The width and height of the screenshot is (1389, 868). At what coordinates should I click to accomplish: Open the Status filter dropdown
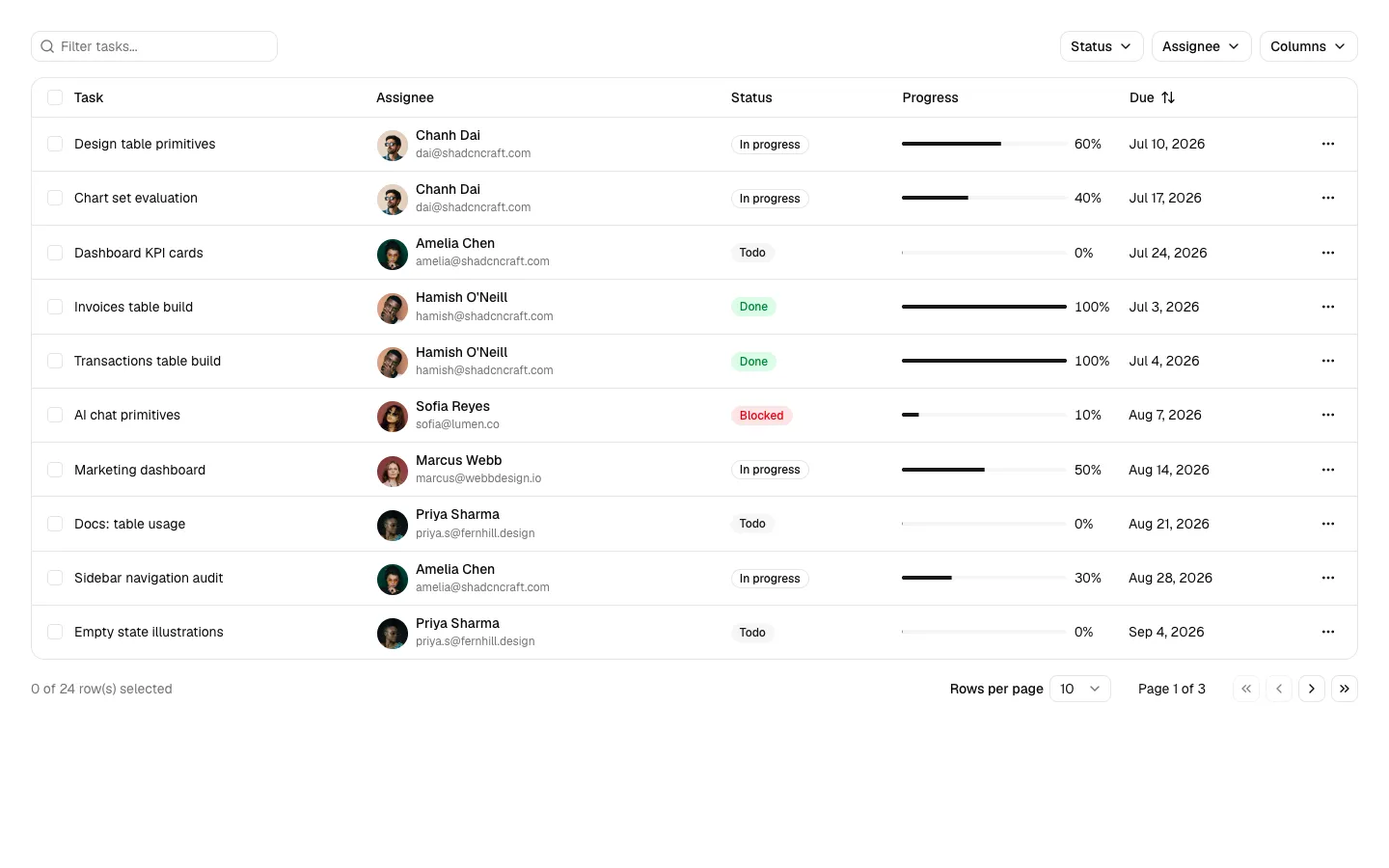[1102, 46]
